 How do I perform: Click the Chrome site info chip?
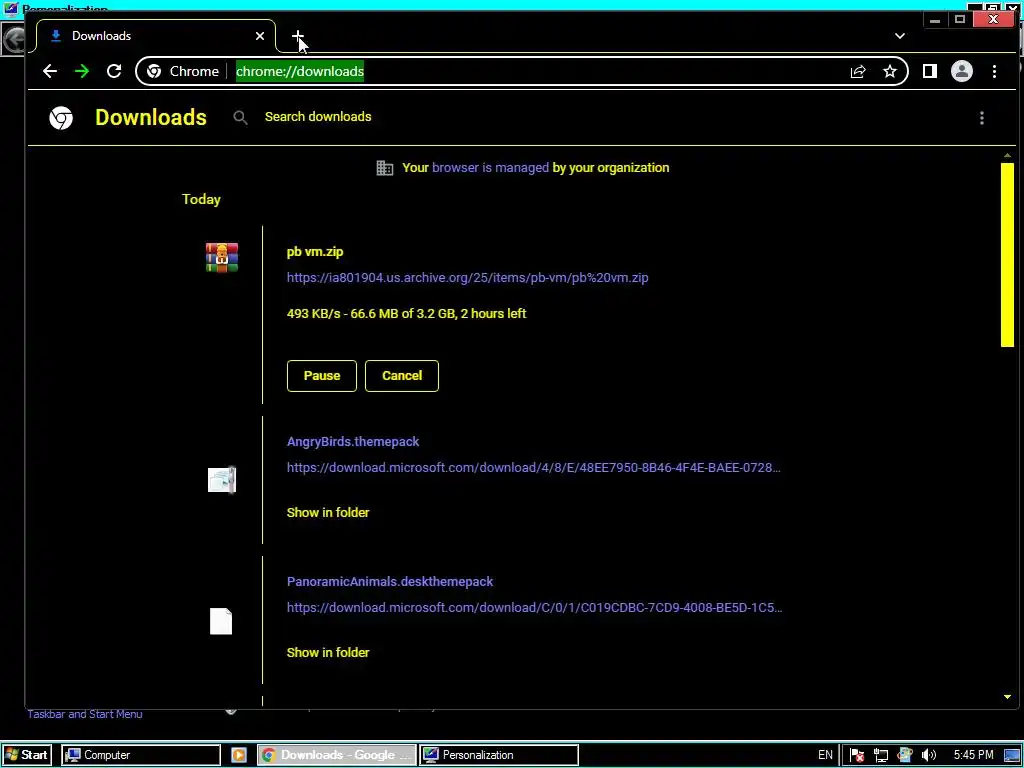coord(183,71)
